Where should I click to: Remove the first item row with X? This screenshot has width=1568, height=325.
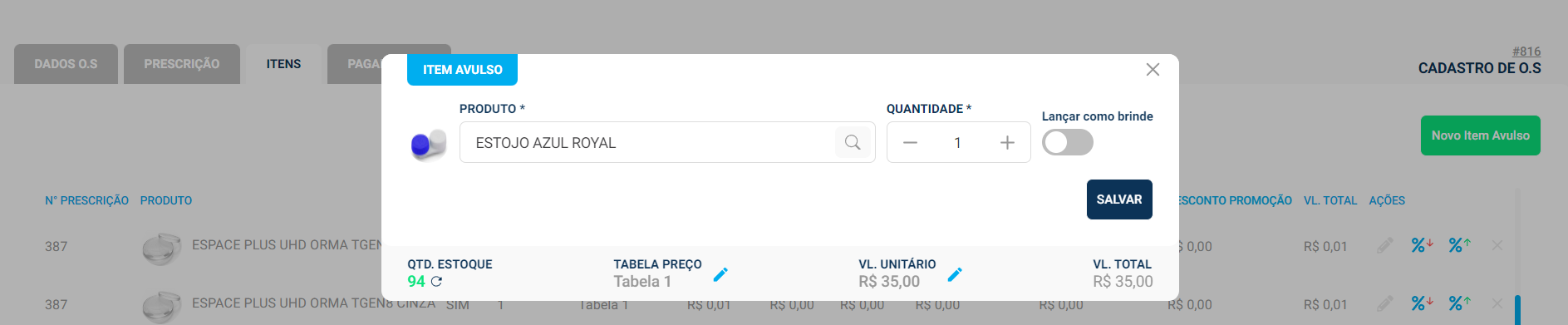(x=1497, y=245)
